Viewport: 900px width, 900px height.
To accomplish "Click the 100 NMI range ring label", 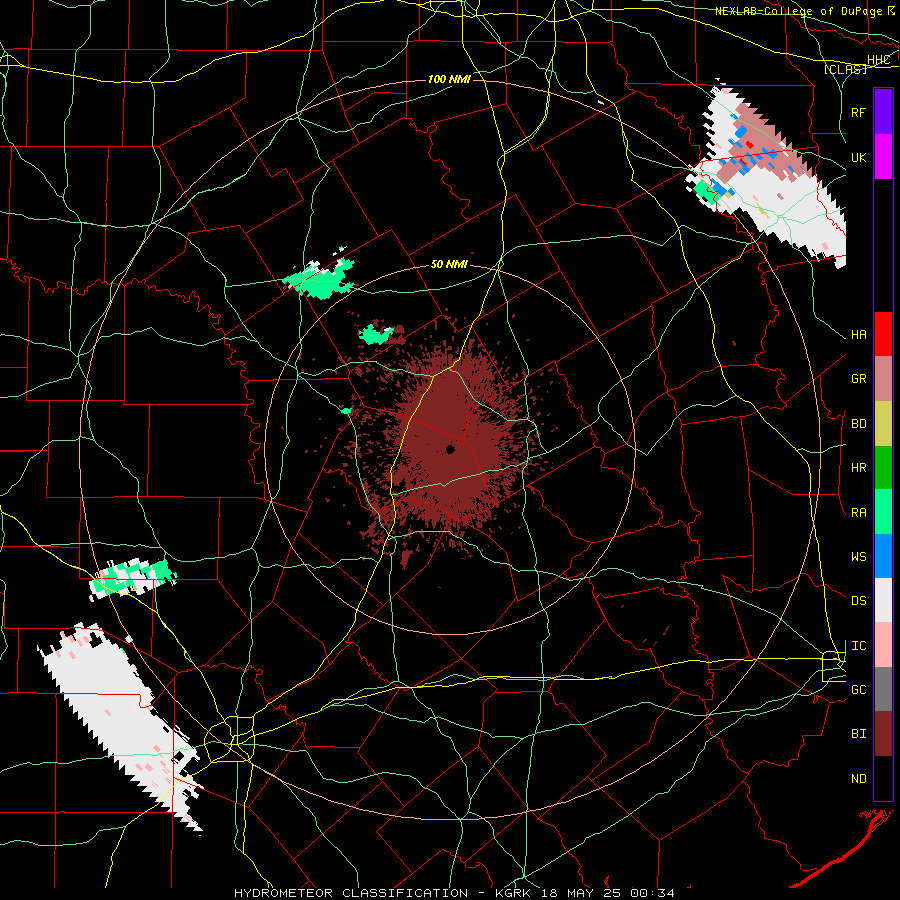I will [x=449, y=79].
